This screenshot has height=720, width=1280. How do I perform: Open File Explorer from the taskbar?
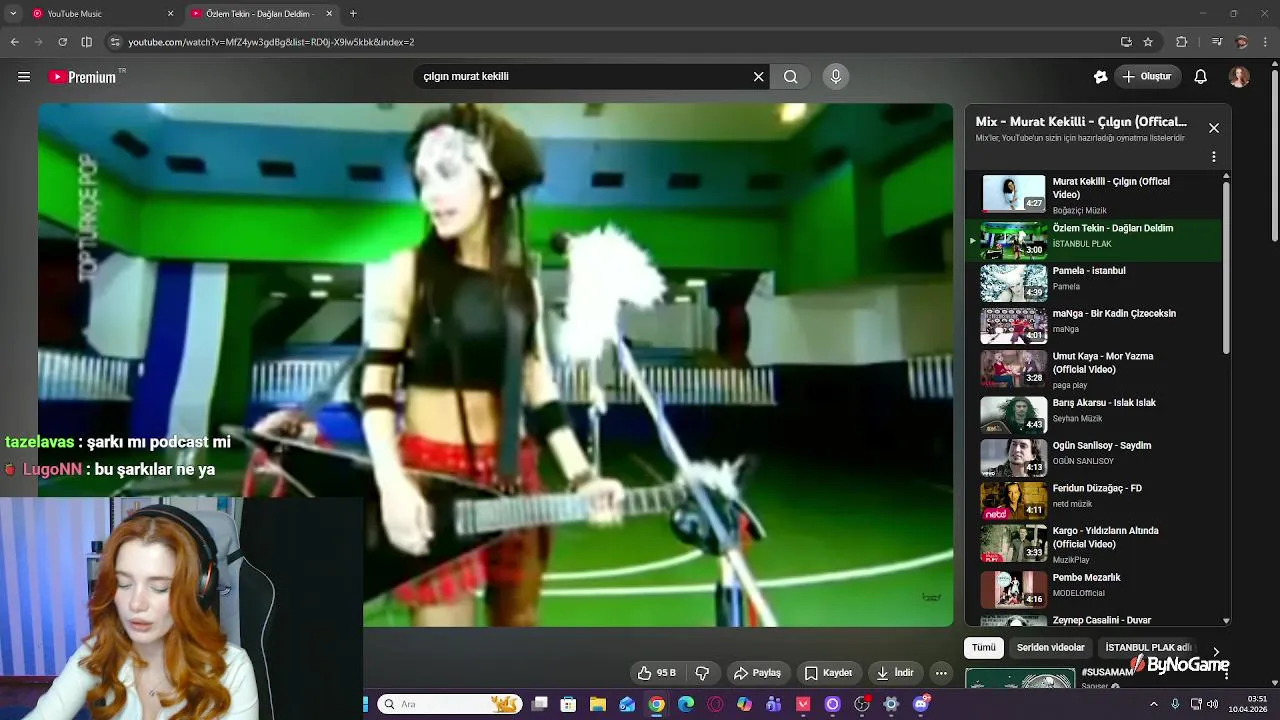pyautogui.click(x=597, y=704)
